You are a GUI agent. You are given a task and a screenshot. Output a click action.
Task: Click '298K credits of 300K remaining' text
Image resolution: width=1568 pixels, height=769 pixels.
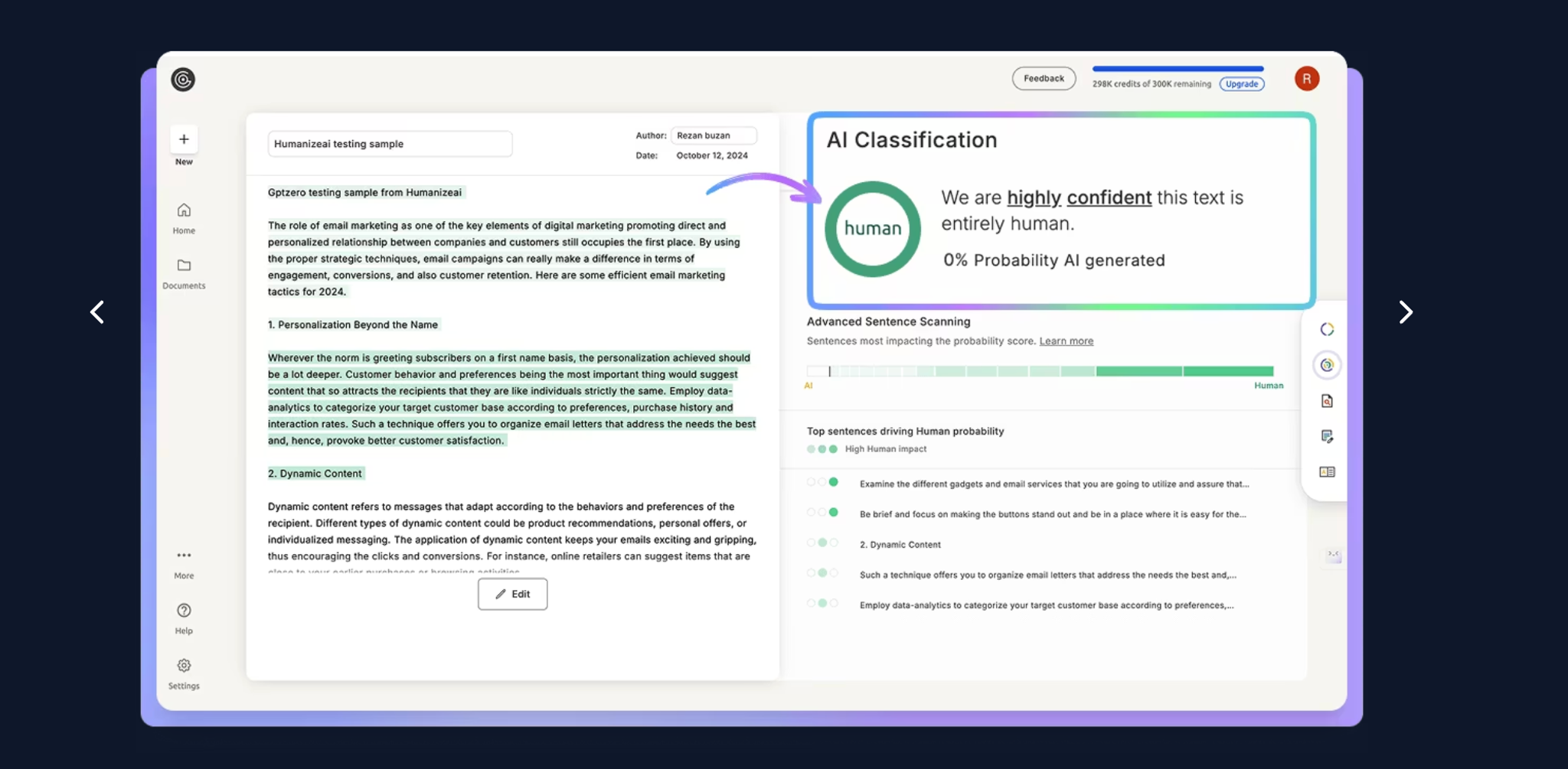coord(1151,84)
